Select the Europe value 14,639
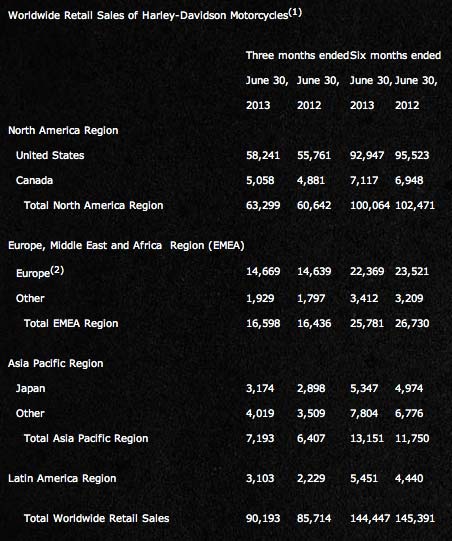This screenshot has width=452, height=541. tap(314, 271)
